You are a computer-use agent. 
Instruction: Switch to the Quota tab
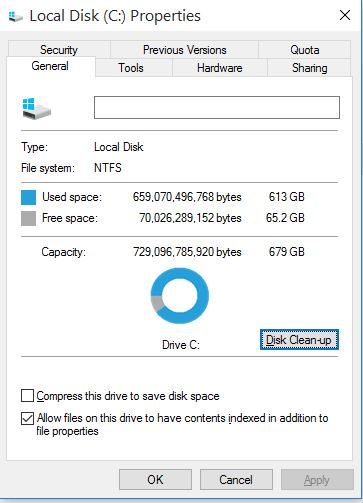(x=305, y=49)
